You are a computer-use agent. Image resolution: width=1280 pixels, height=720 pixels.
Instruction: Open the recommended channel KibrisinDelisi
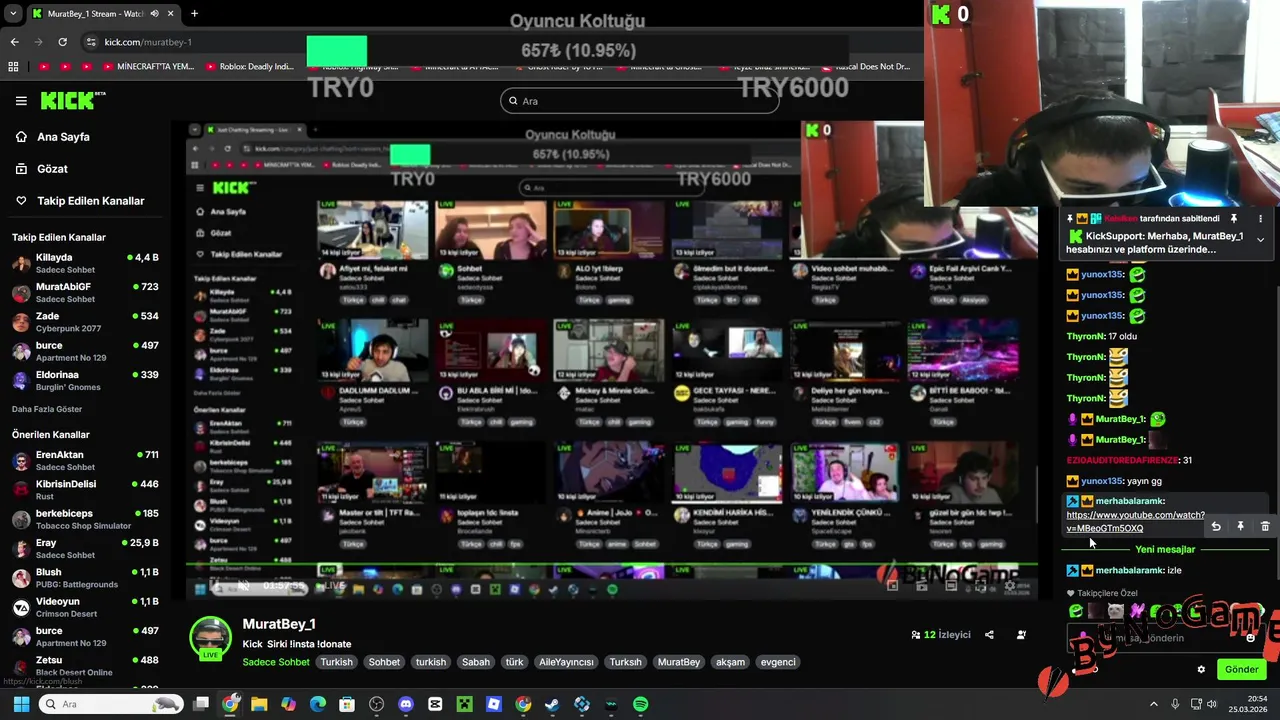pos(85,489)
